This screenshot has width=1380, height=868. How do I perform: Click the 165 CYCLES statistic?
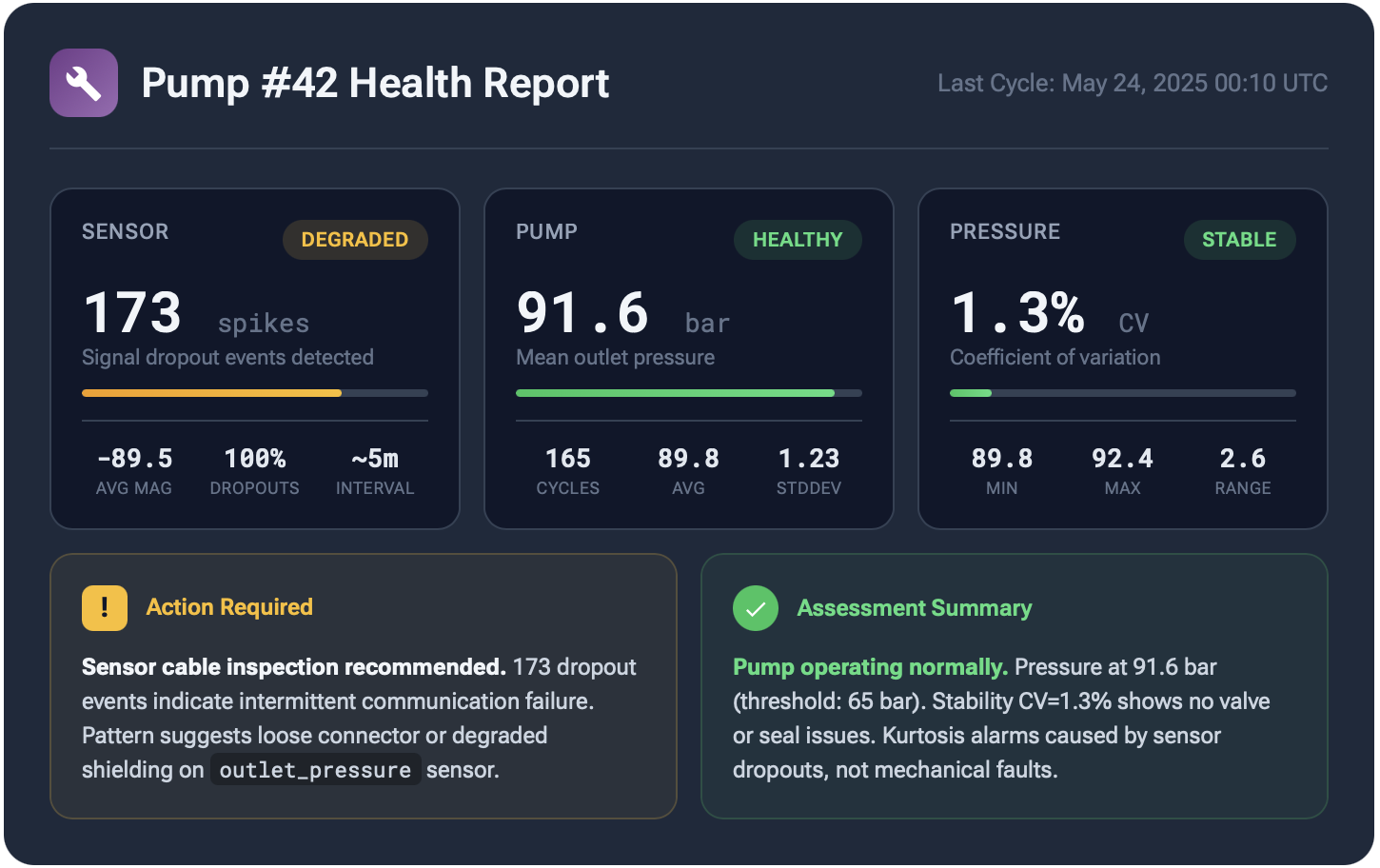pyautogui.click(x=567, y=469)
